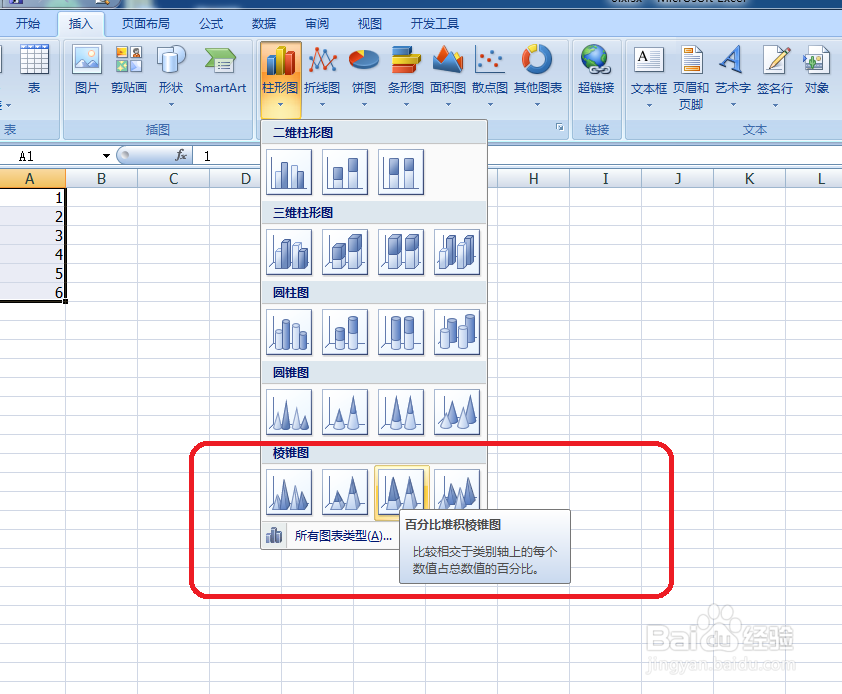This screenshot has width=842, height=694.
Task: Select the cell containing 3 in column A
Action: click(x=32, y=235)
